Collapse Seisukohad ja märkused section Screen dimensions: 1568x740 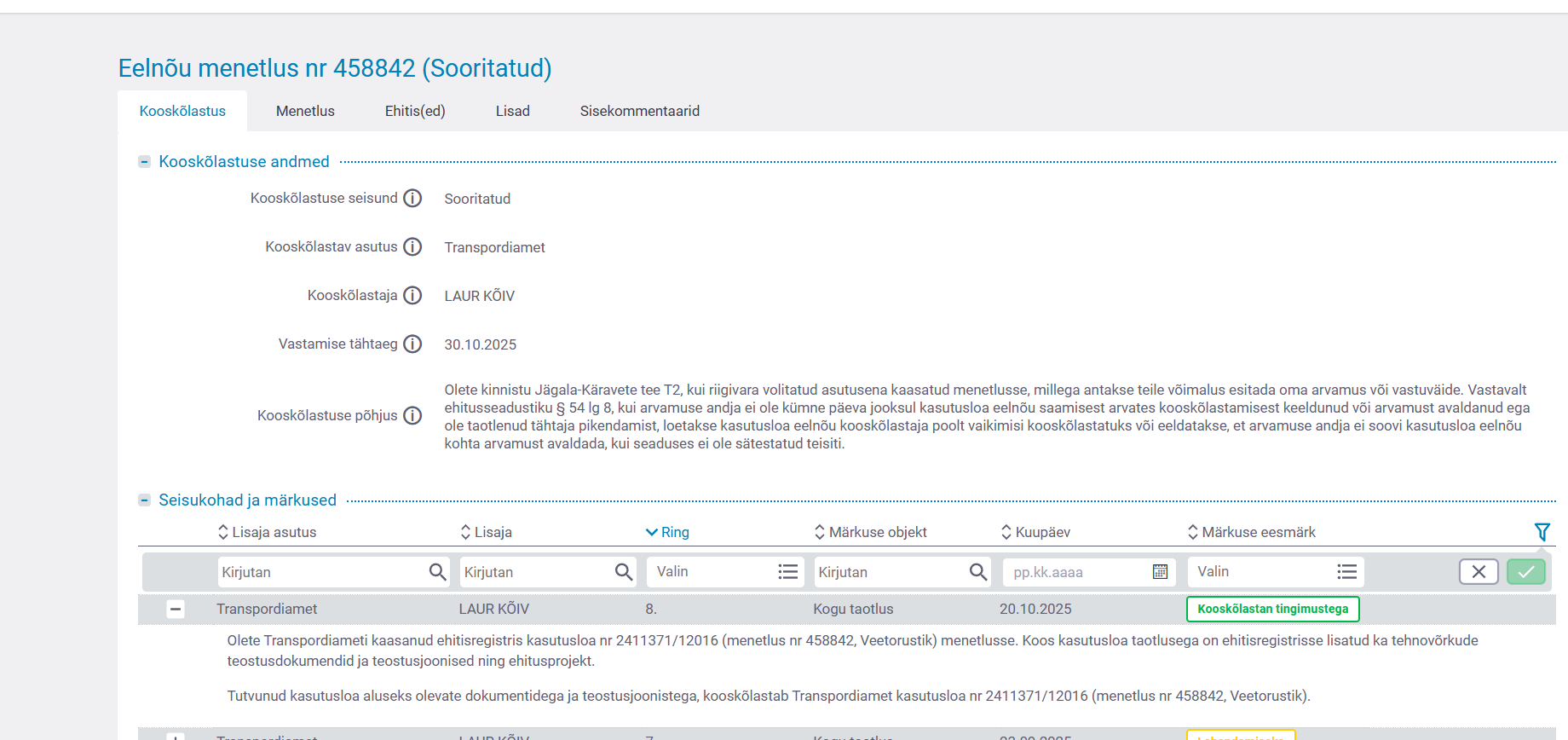click(x=145, y=500)
